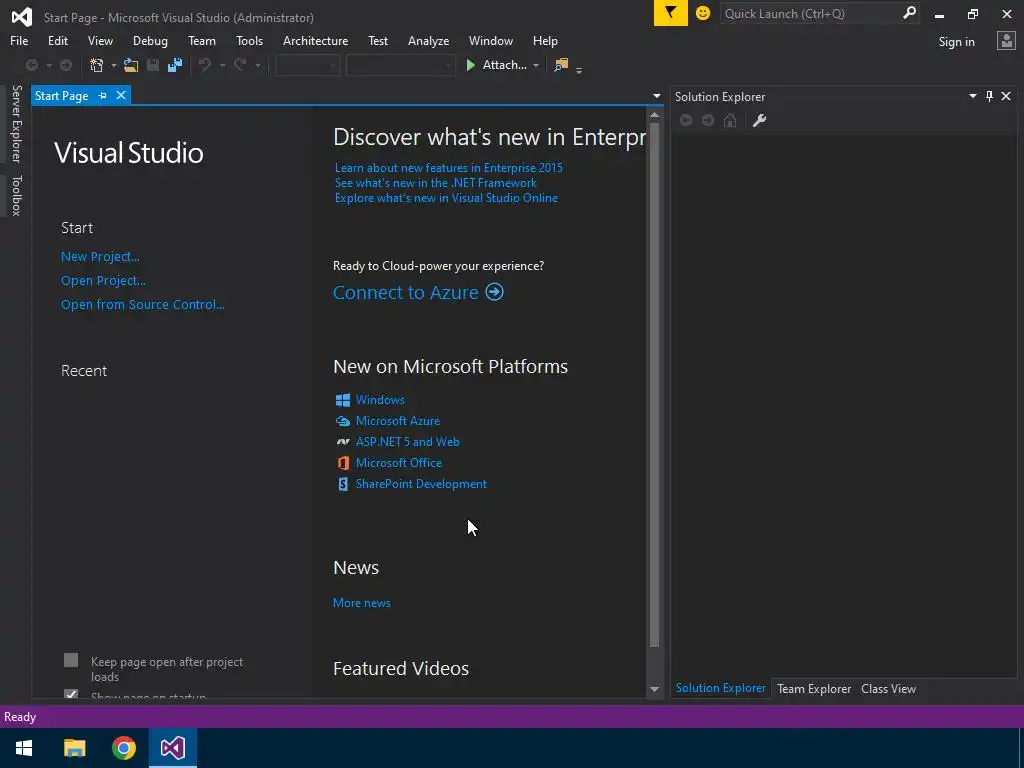1024x768 pixels.
Task: Click the account avatar icon near Sign in
Action: 1006,41
